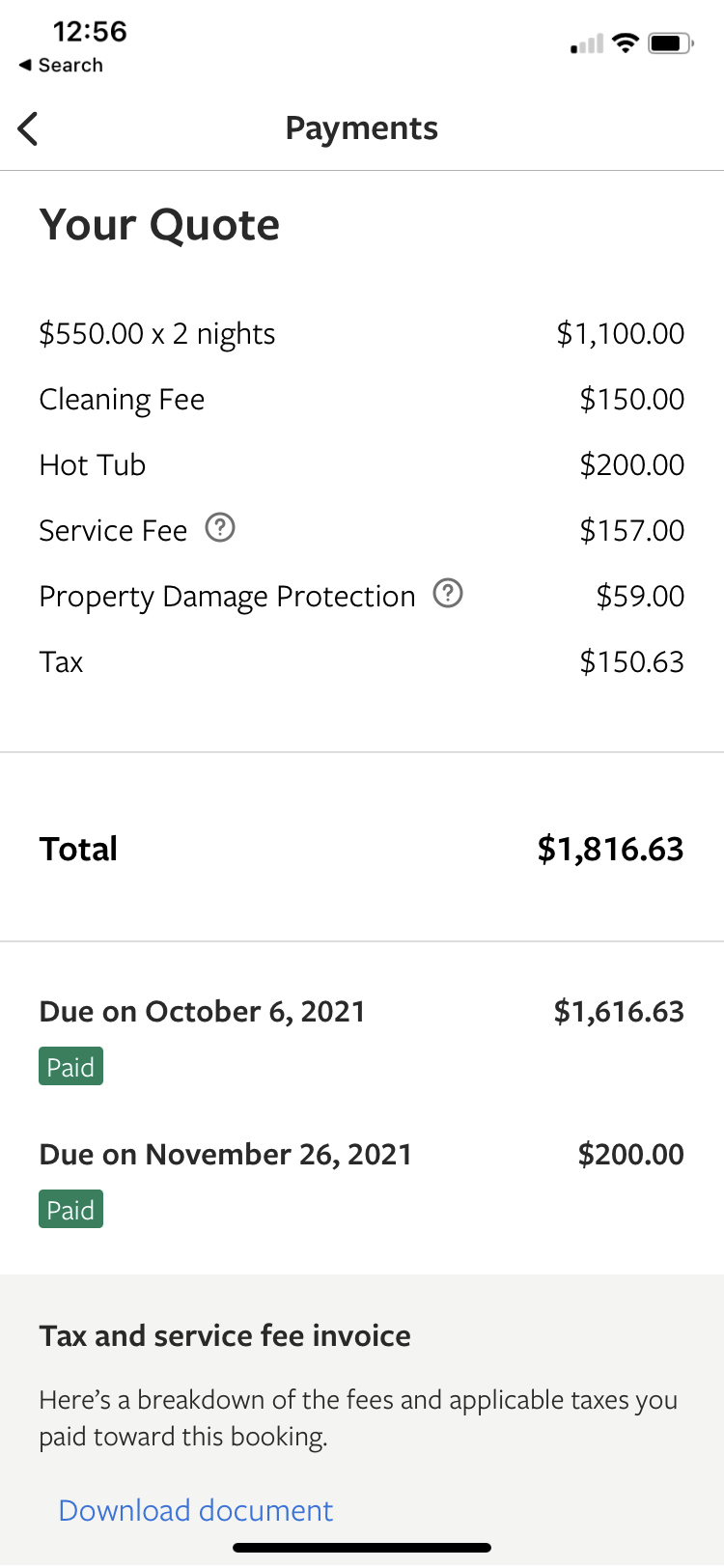Tap the Search return arrow icon
This screenshot has height=1568, width=724.
tap(24, 65)
